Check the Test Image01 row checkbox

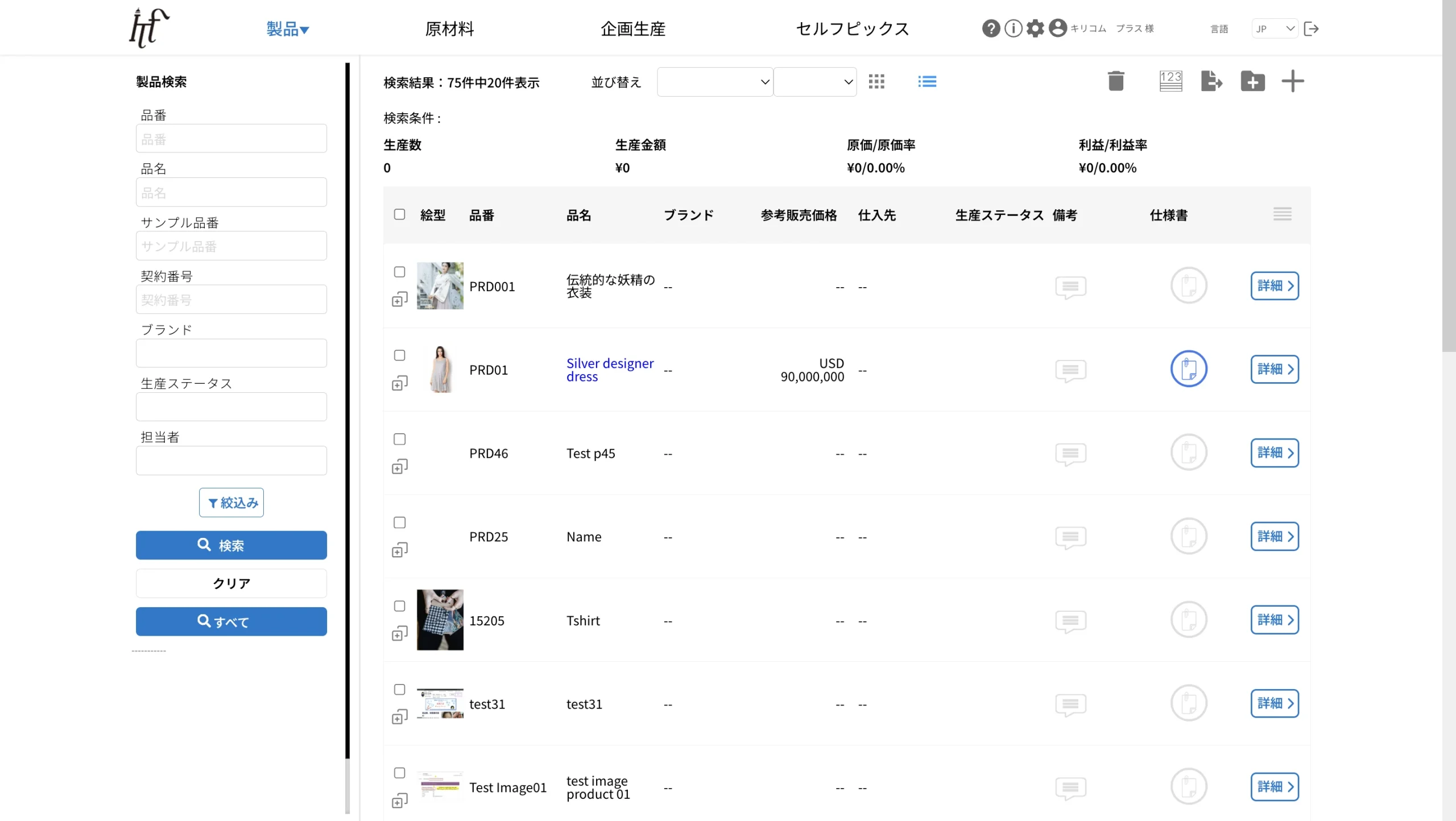pos(400,773)
